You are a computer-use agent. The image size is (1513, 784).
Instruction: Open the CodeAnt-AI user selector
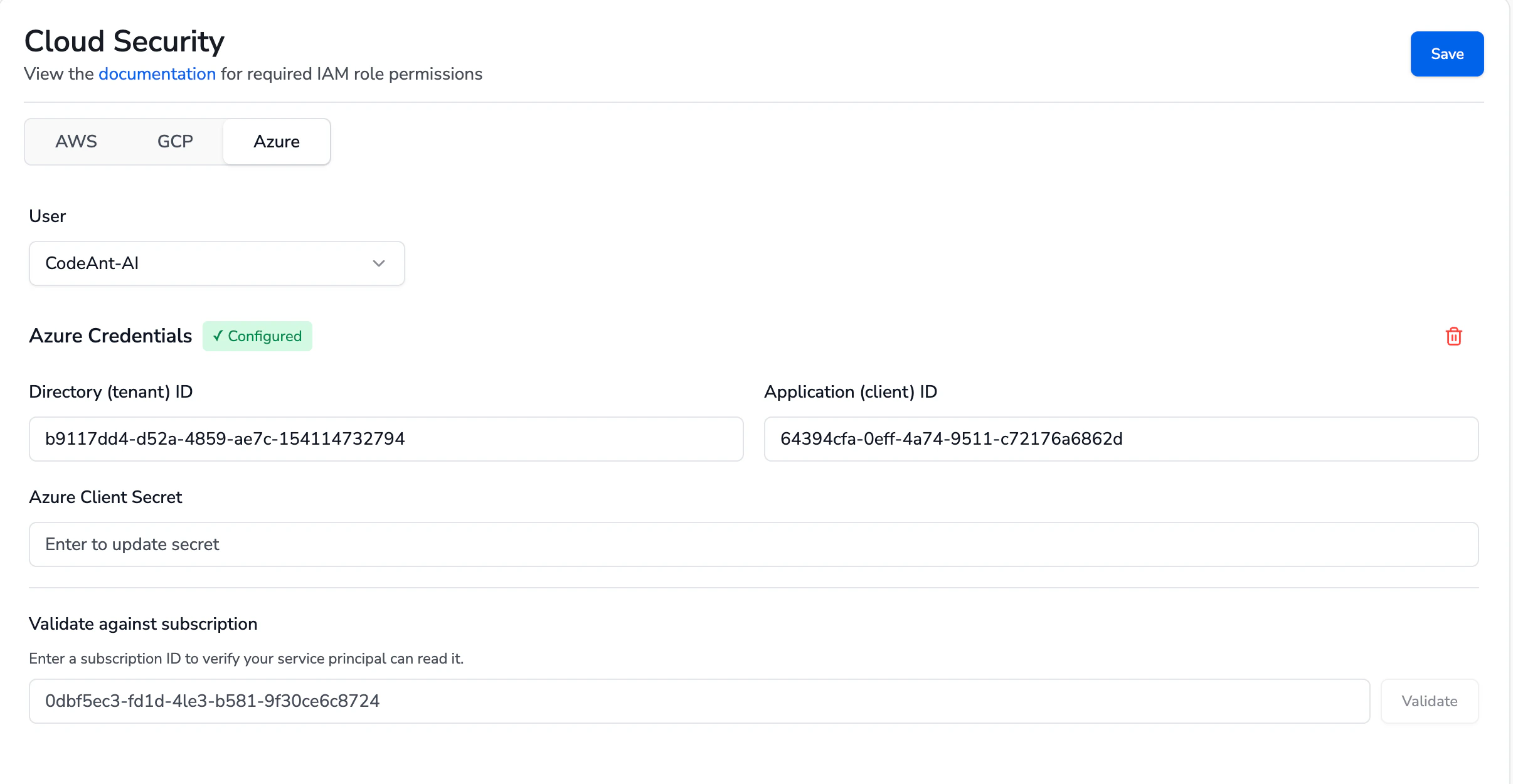(216, 263)
